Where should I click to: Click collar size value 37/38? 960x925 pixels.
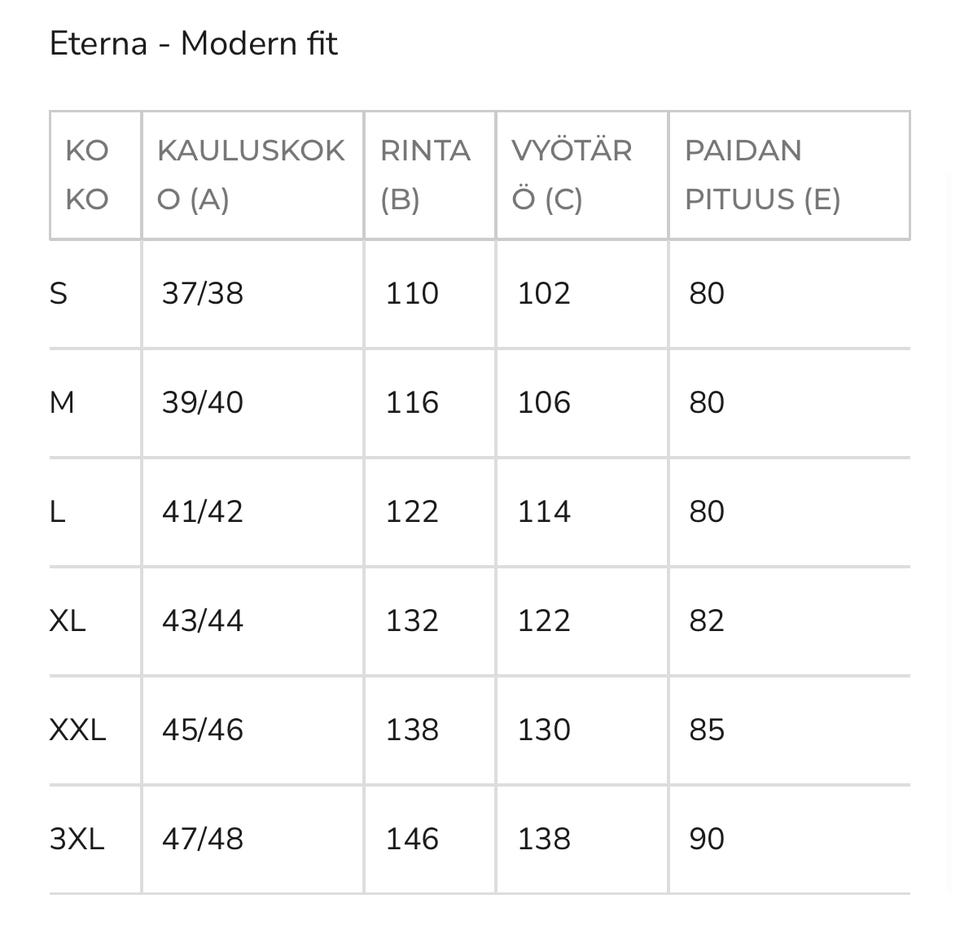click(202, 294)
